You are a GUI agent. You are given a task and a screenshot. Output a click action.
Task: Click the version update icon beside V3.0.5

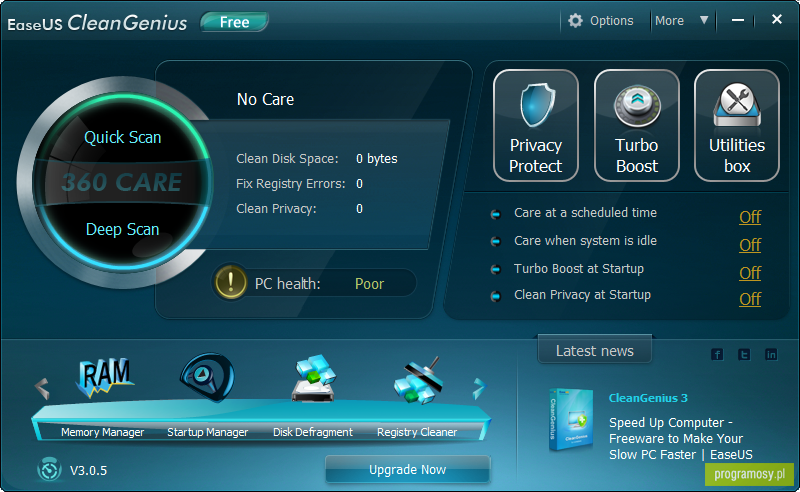(49, 469)
